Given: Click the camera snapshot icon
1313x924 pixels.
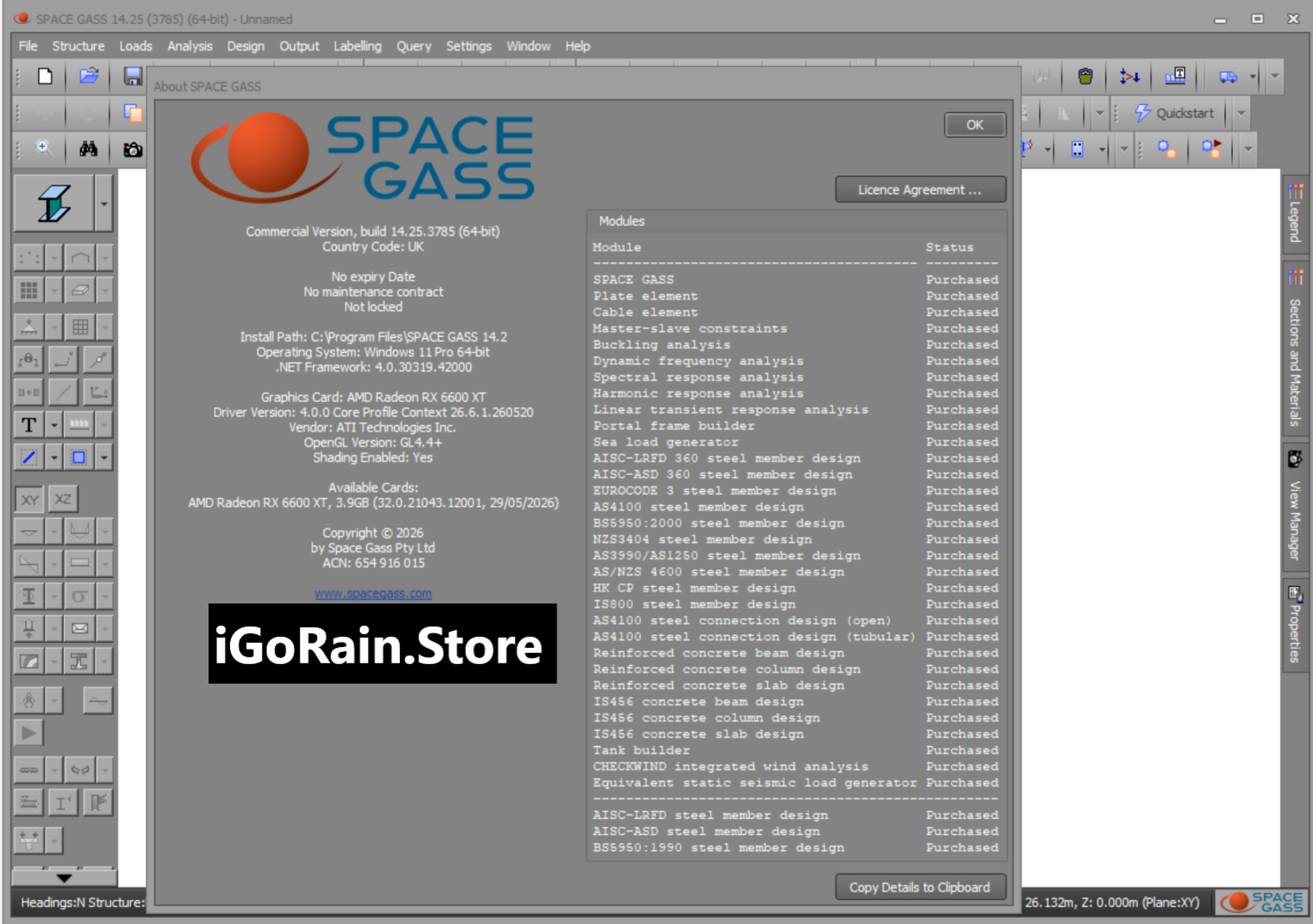Looking at the screenshot, I should [x=132, y=150].
